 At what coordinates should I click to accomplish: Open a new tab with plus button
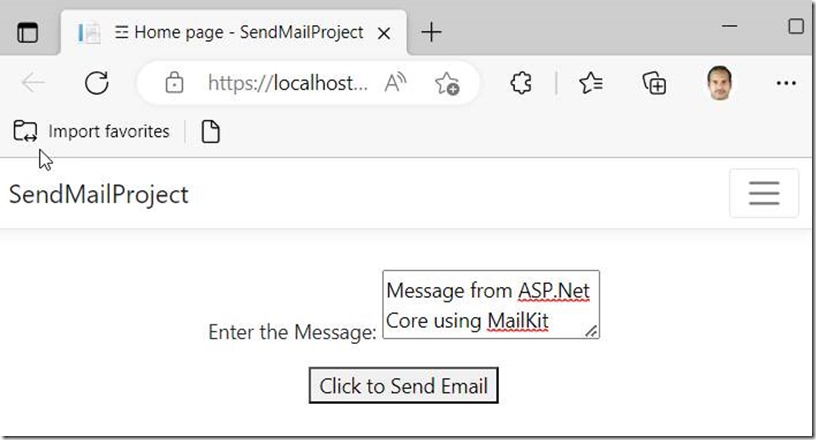(x=431, y=32)
